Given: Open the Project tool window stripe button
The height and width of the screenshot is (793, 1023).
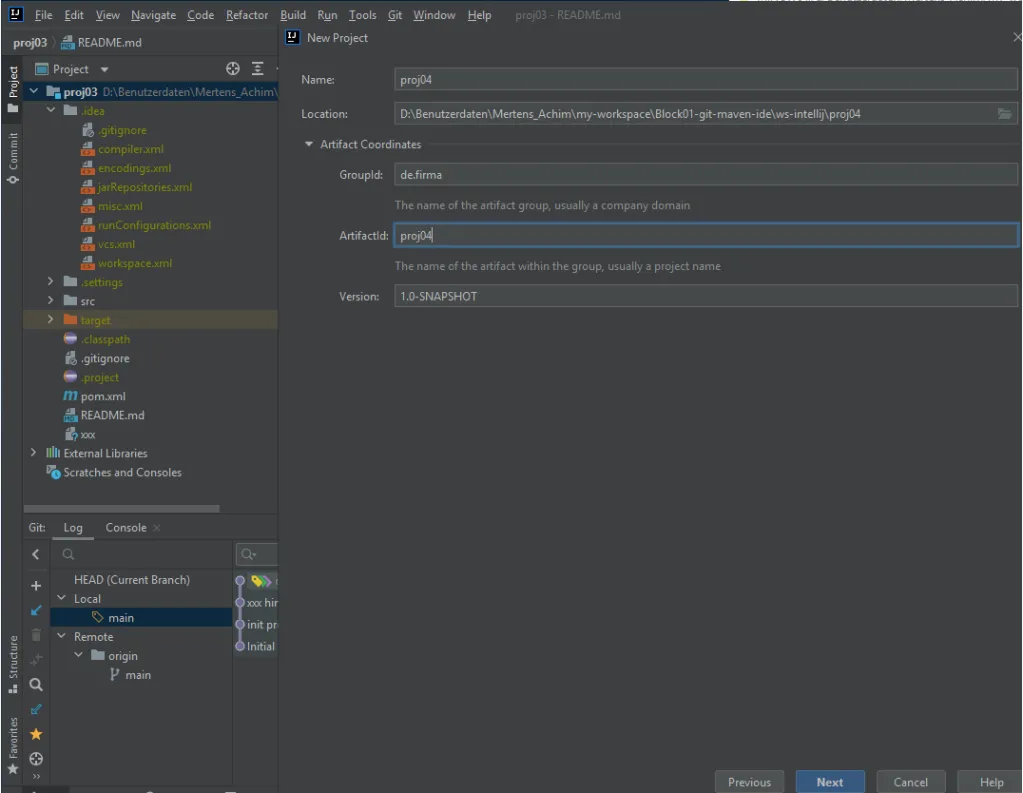Looking at the screenshot, I should point(12,90).
